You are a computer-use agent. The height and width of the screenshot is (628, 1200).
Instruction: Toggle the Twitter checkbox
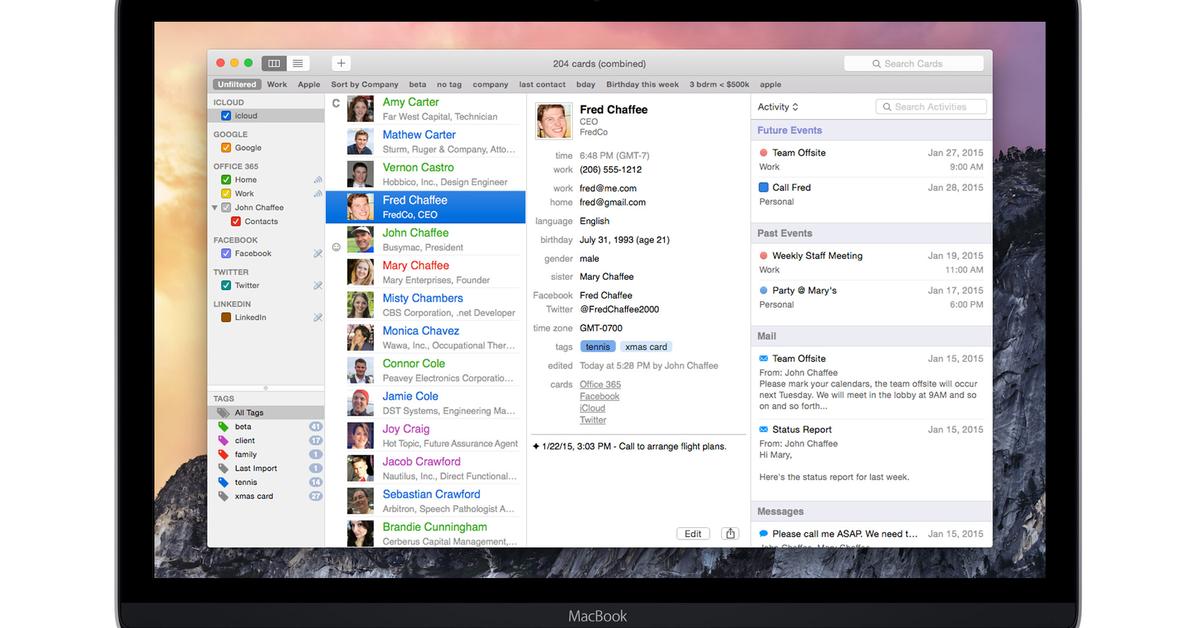pyautogui.click(x=226, y=286)
